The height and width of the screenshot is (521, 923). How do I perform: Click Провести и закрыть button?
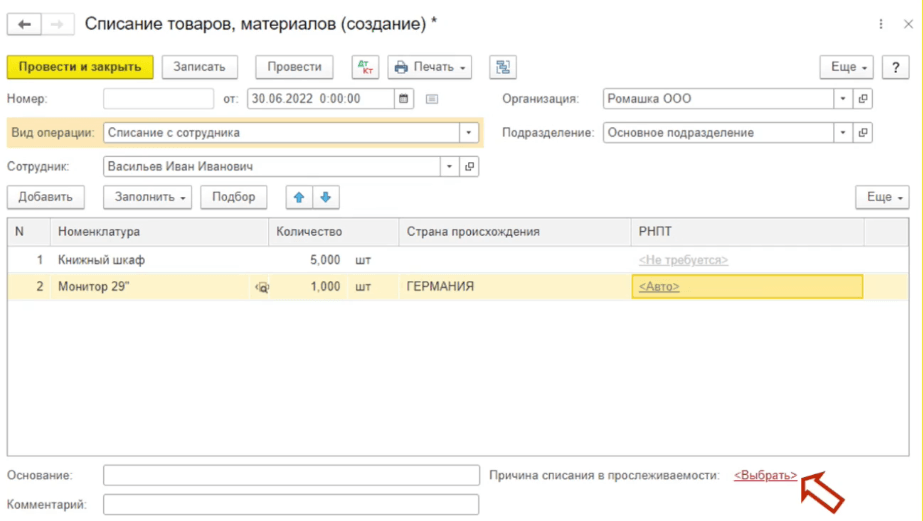click(80, 67)
